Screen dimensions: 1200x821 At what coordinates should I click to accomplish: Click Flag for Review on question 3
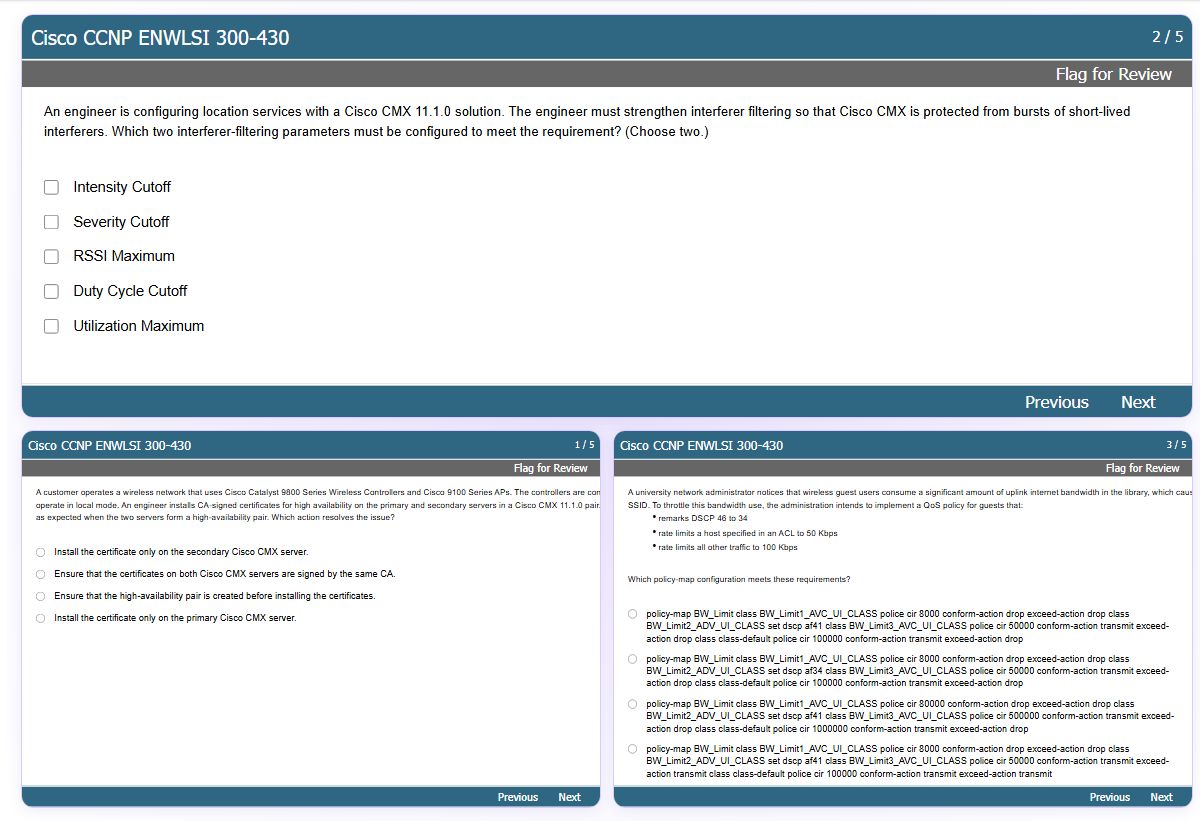tap(1142, 468)
